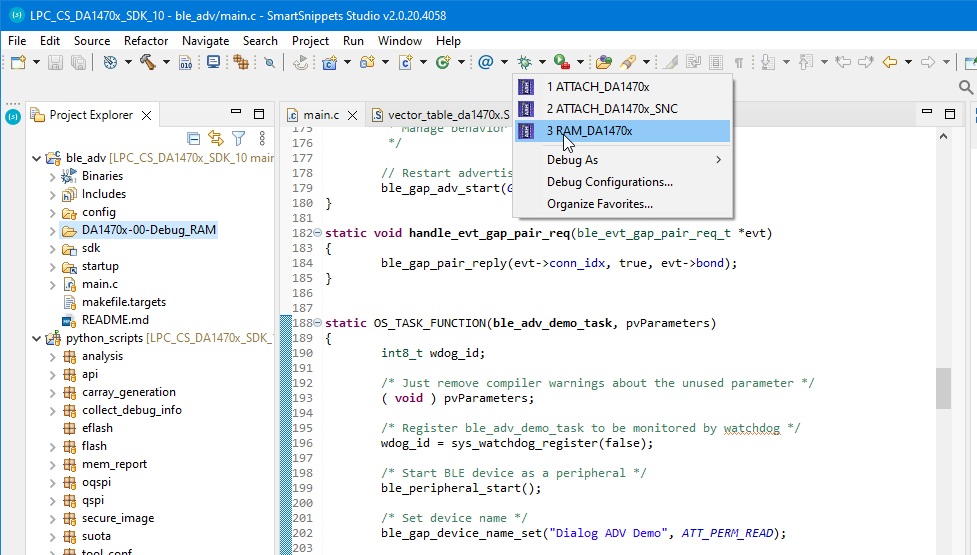Open dropdown beside the @ icon
This screenshot has height=555, width=977.
(504, 62)
